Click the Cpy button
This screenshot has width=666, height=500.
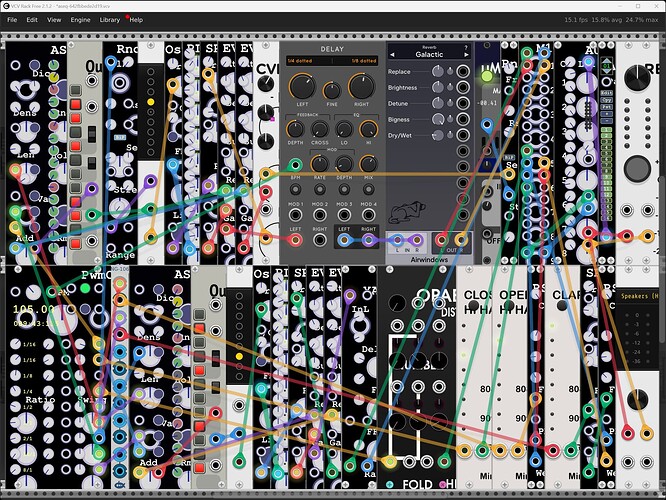point(606,100)
